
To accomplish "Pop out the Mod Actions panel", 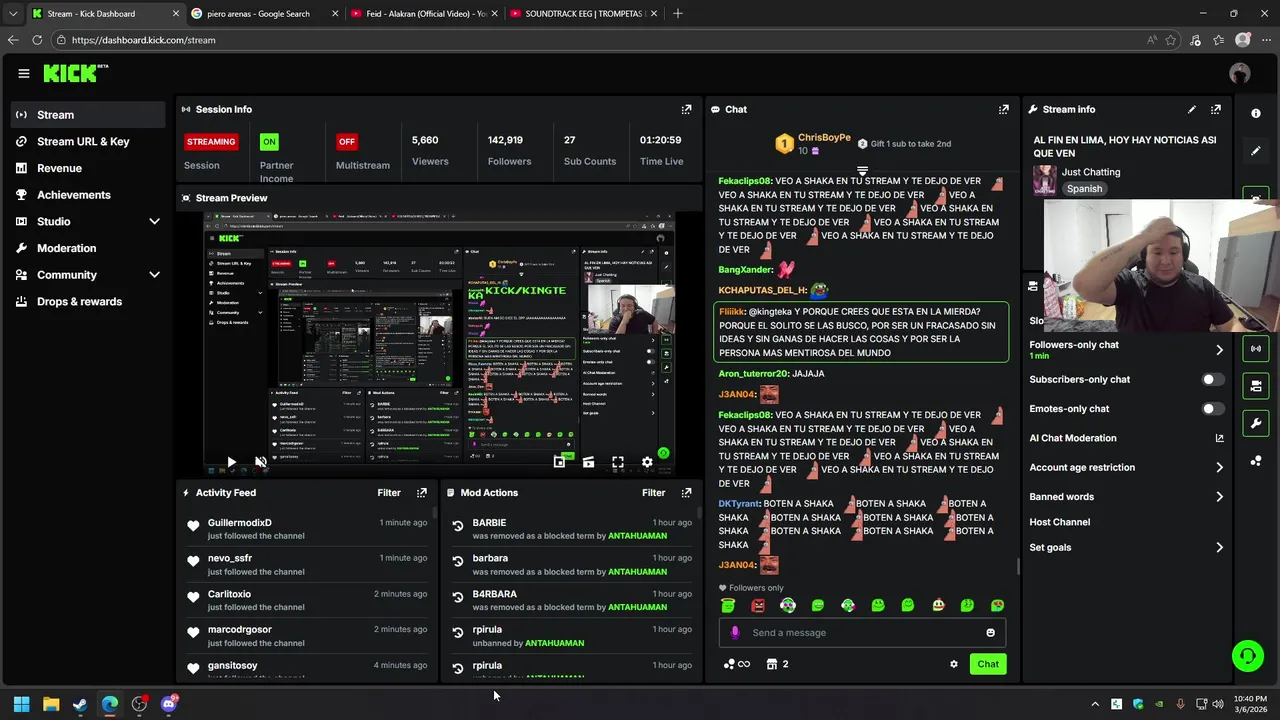I will click(x=686, y=492).
